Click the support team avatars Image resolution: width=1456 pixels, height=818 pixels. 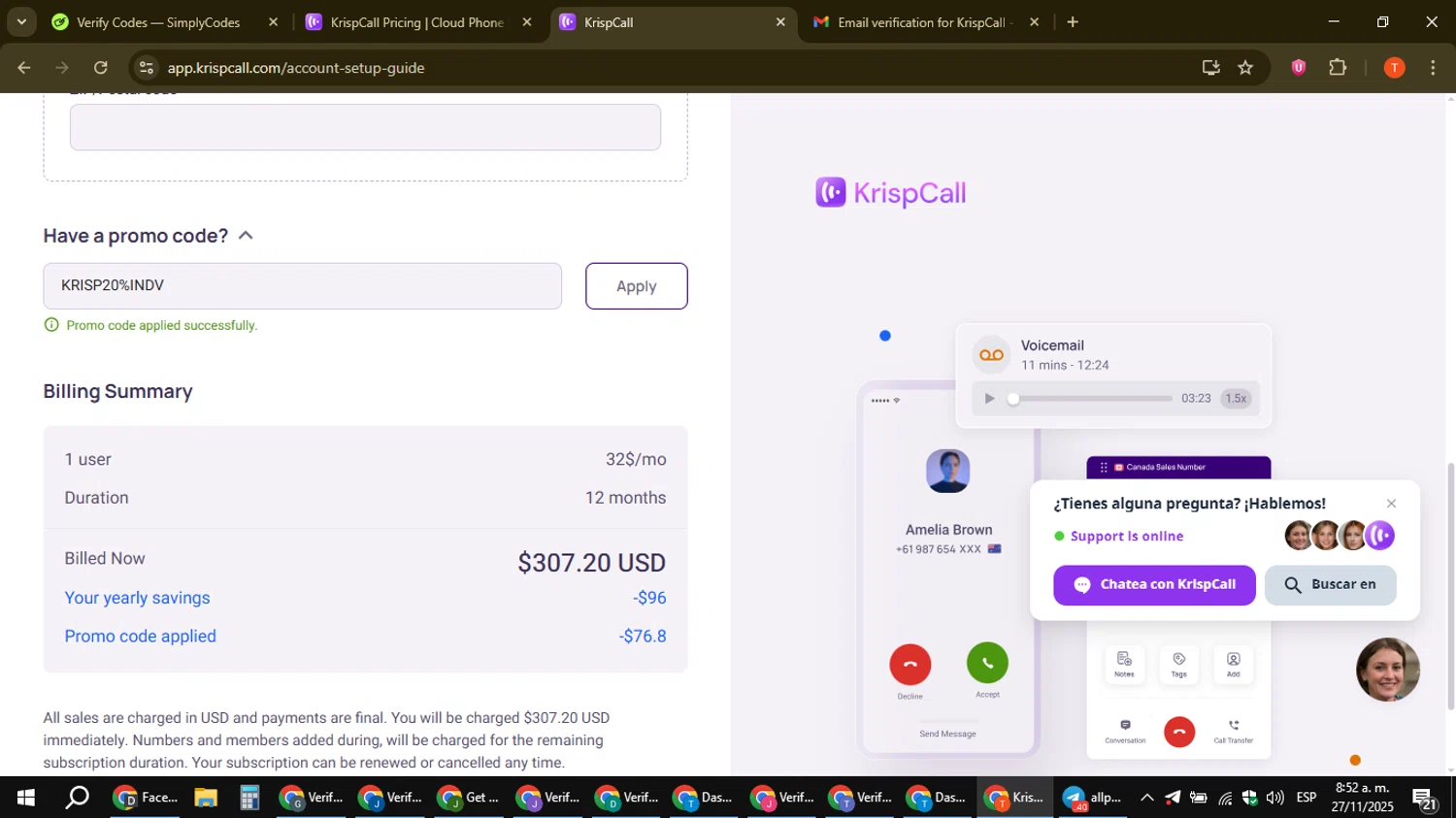click(1339, 536)
